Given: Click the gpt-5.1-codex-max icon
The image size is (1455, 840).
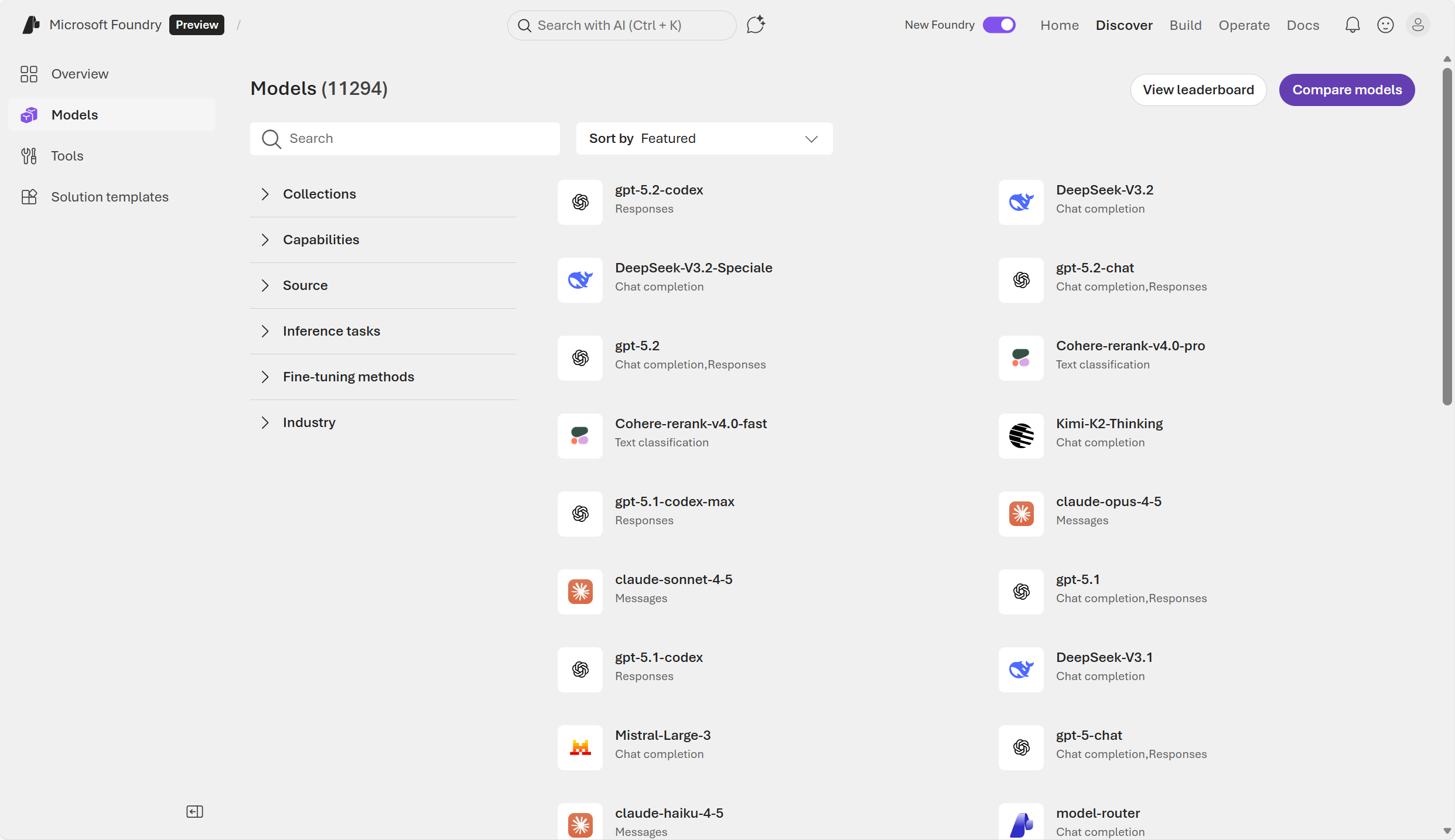Looking at the screenshot, I should tap(580, 514).
